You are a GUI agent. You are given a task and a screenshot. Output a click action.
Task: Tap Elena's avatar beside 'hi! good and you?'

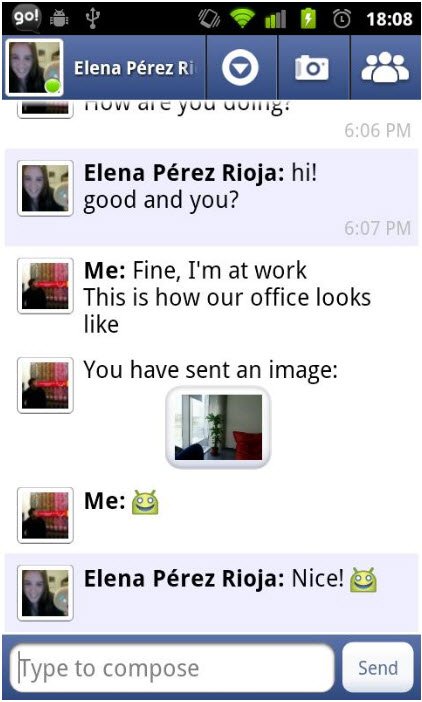point(45,188)
